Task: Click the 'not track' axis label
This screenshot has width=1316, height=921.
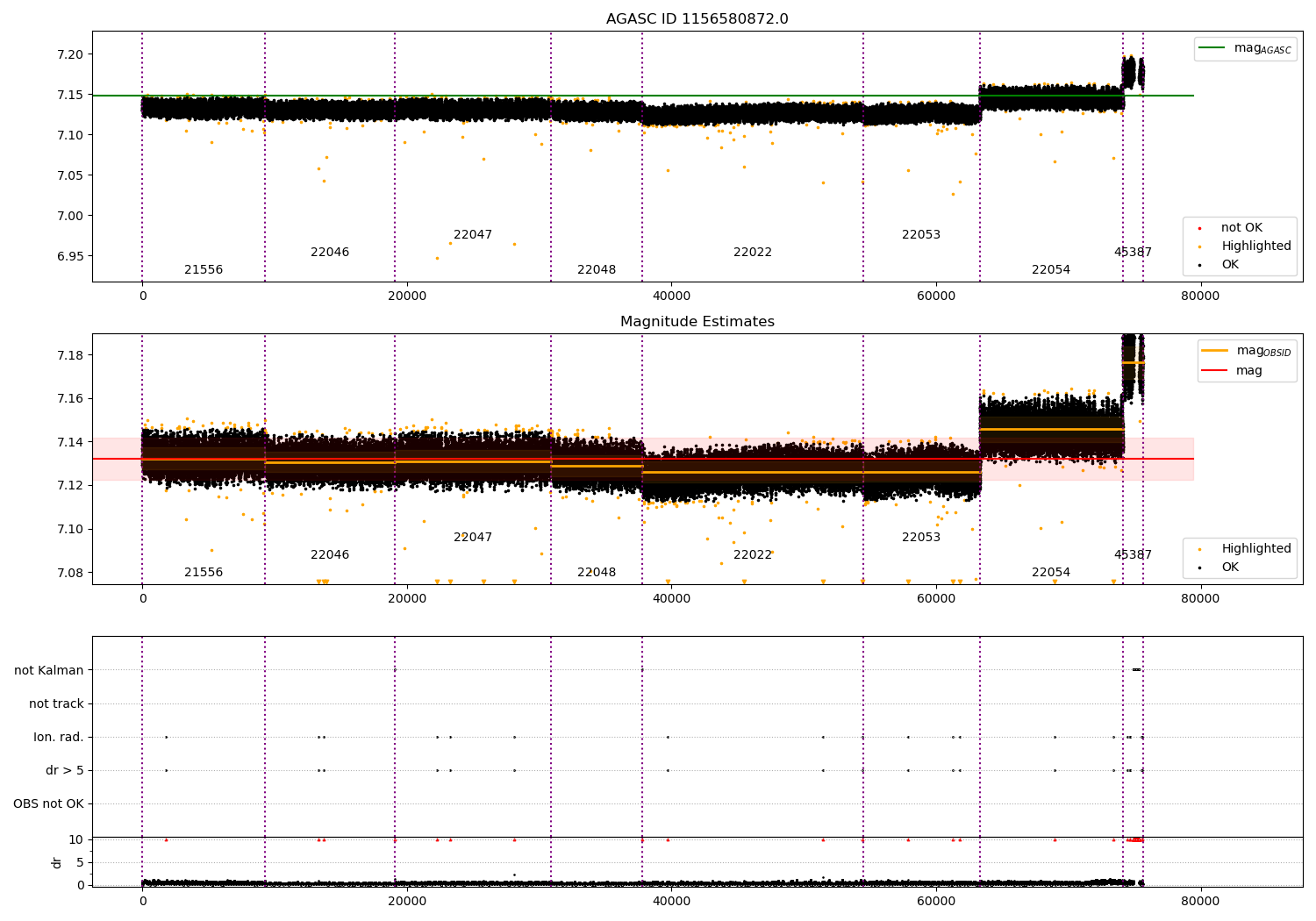Action: [x=56, y=703]
